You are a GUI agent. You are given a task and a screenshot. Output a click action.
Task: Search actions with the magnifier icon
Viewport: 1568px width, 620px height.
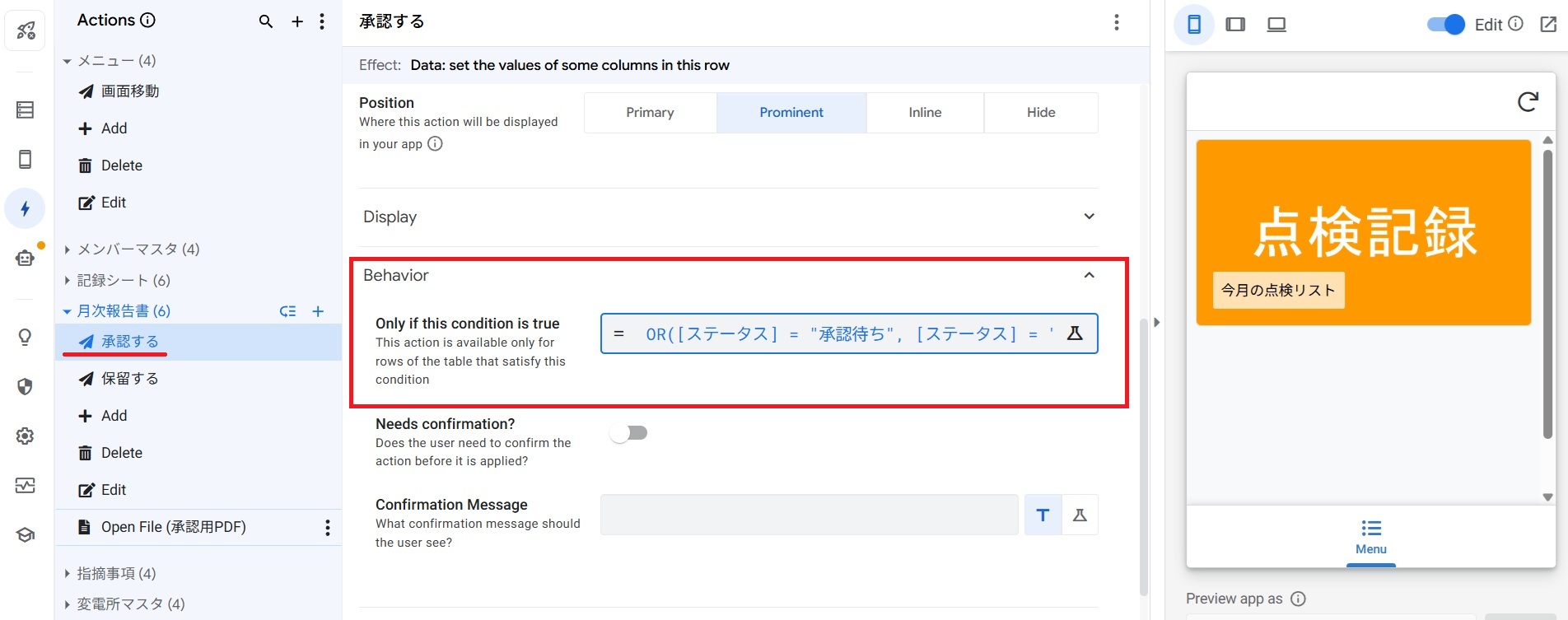pyautogui.click(x=265, y=21)
